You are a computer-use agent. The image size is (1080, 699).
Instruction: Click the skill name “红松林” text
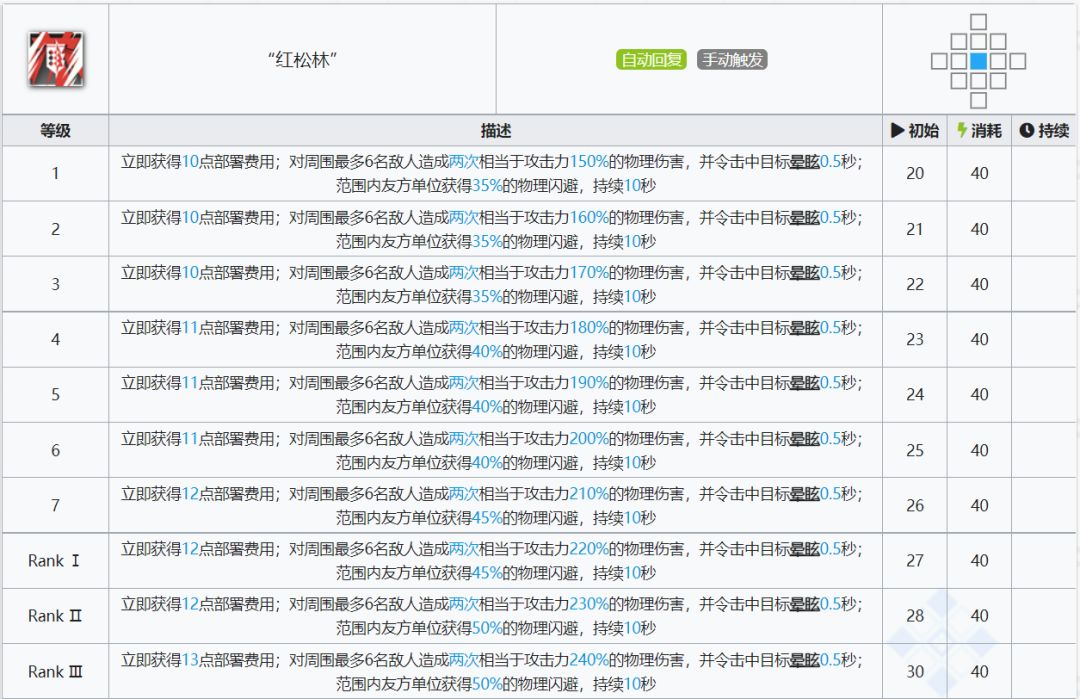(302, 60)
